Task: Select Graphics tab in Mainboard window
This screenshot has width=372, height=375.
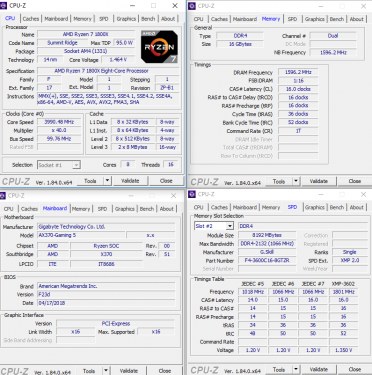Action: pos(125,209)
